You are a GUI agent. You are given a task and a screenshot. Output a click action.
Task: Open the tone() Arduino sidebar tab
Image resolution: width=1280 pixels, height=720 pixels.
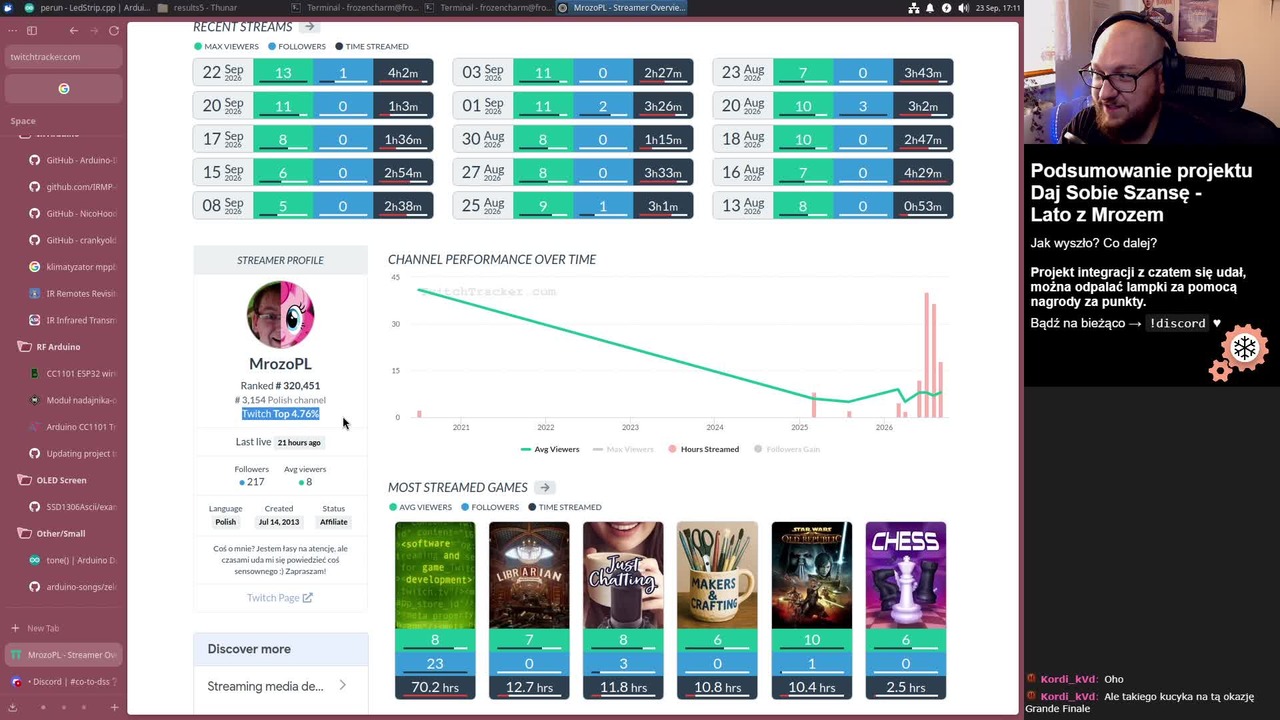click(73, 560)
